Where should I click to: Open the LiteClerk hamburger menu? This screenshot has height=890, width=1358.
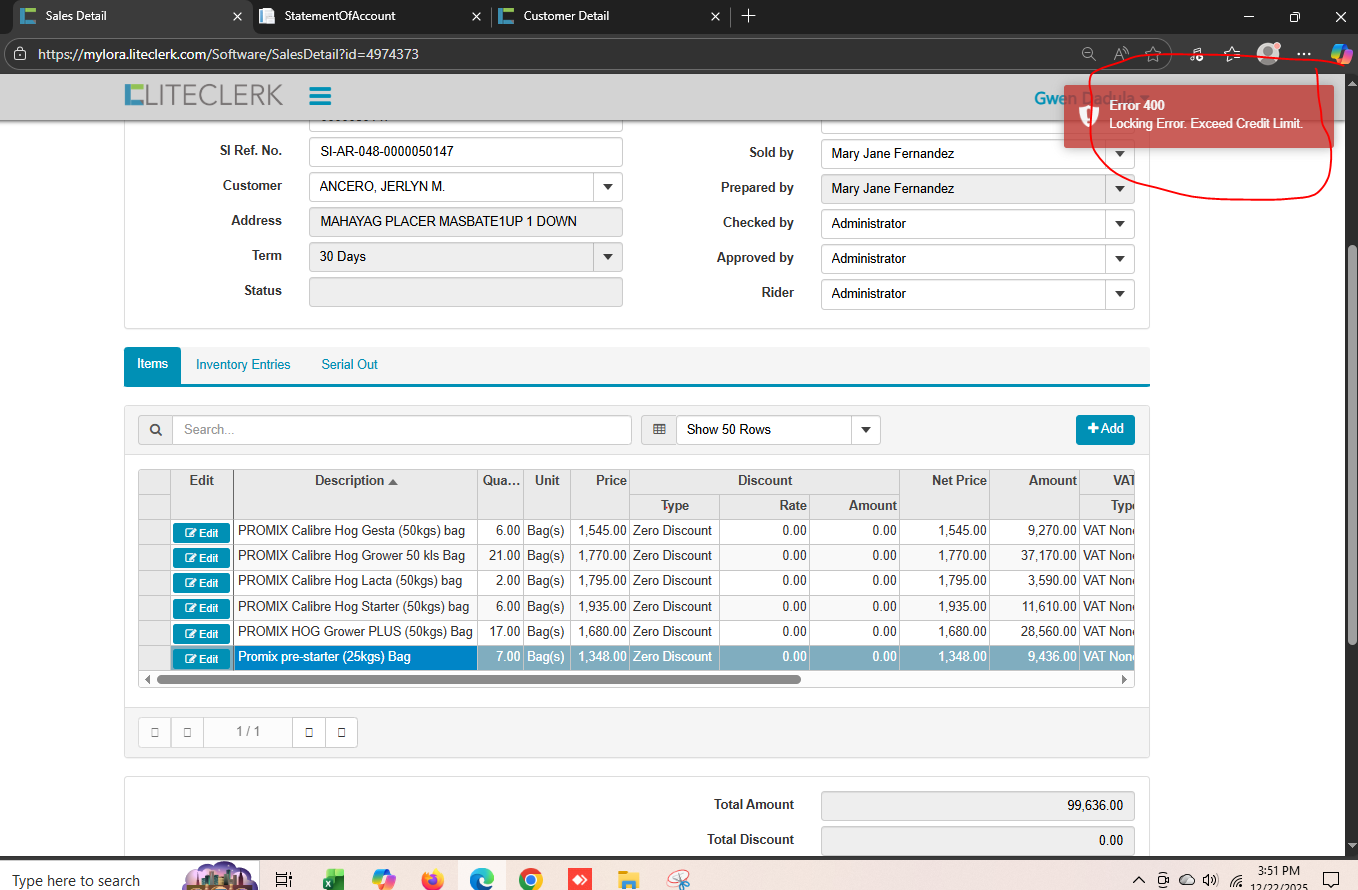click(320, 96)
